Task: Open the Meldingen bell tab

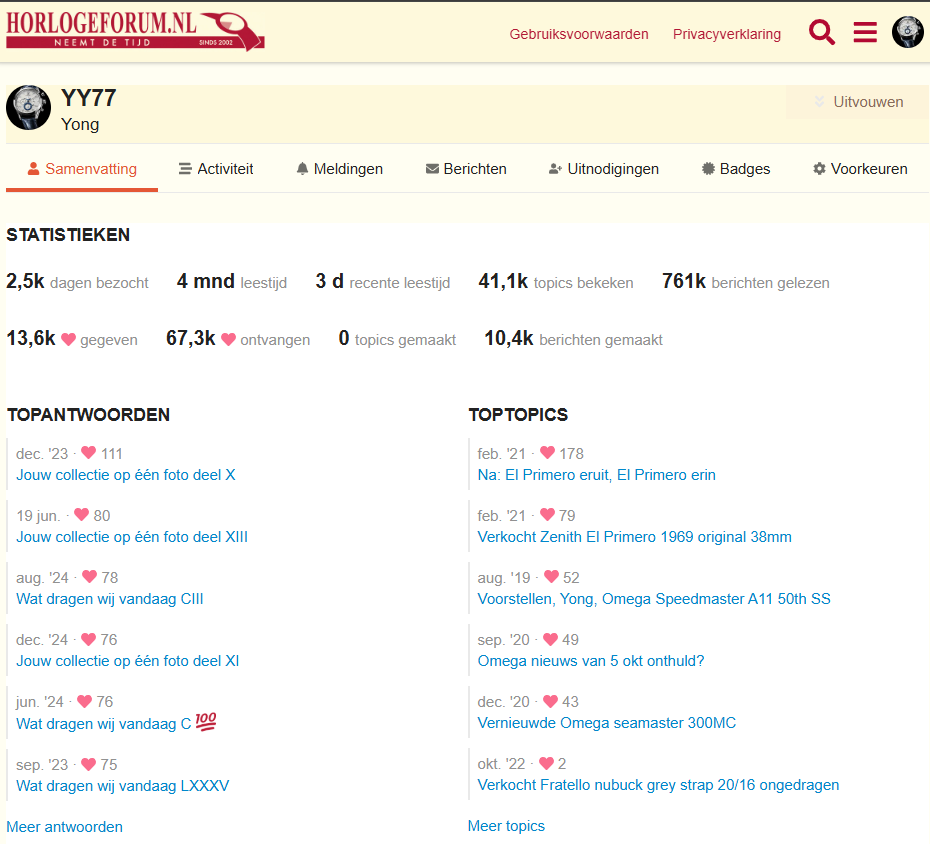Action: pos(339,169)
